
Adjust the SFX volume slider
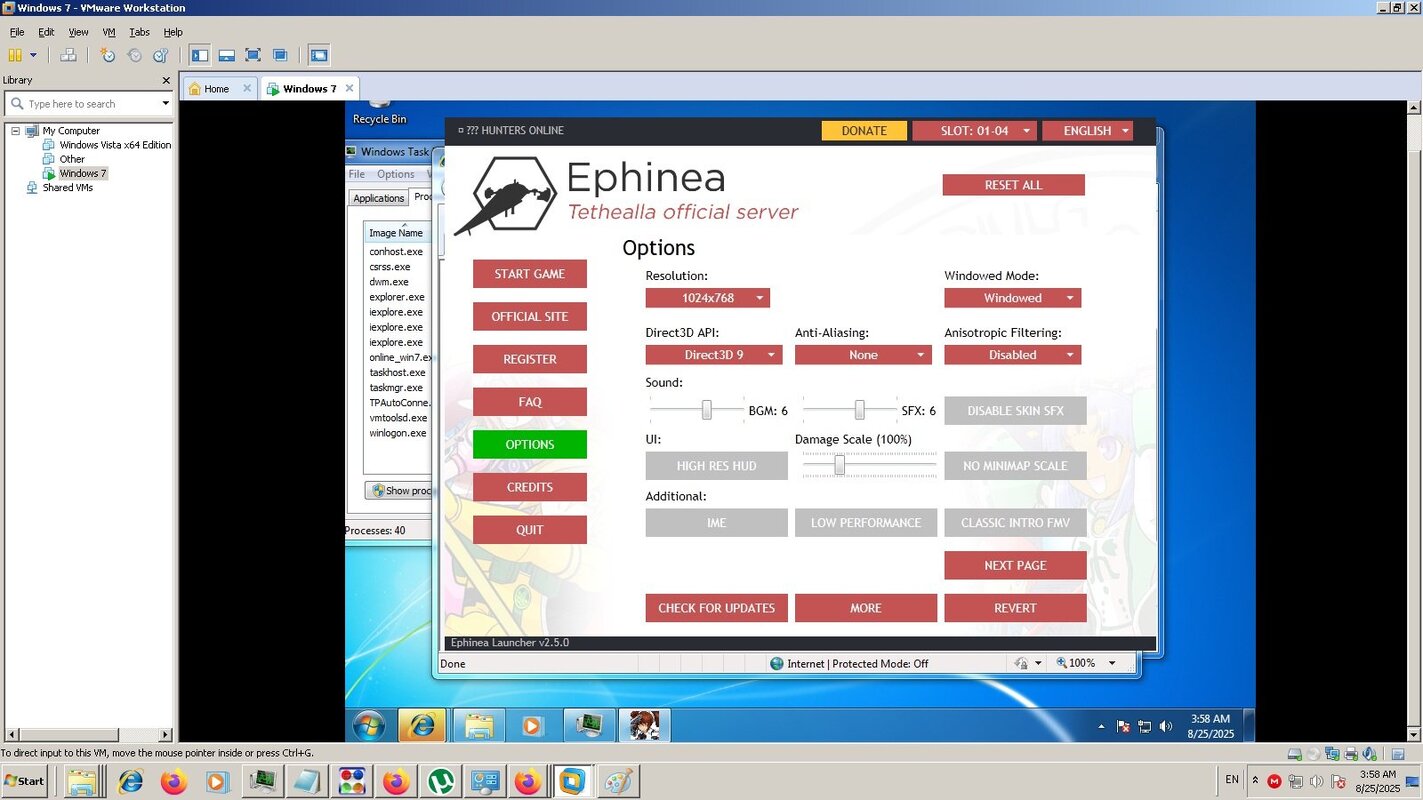point(859,410)
